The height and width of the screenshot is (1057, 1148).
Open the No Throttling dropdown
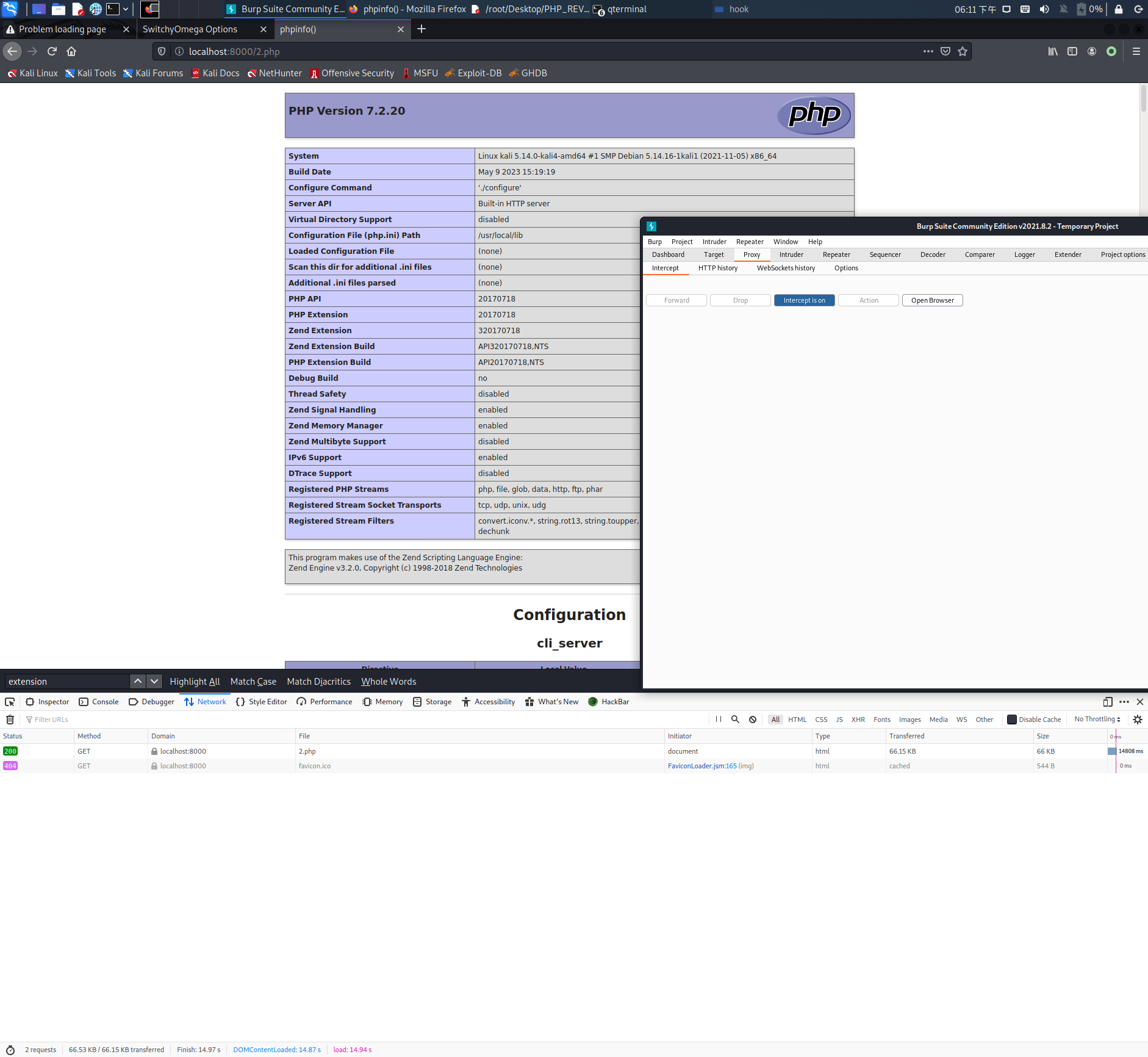tap(1096, 719)
